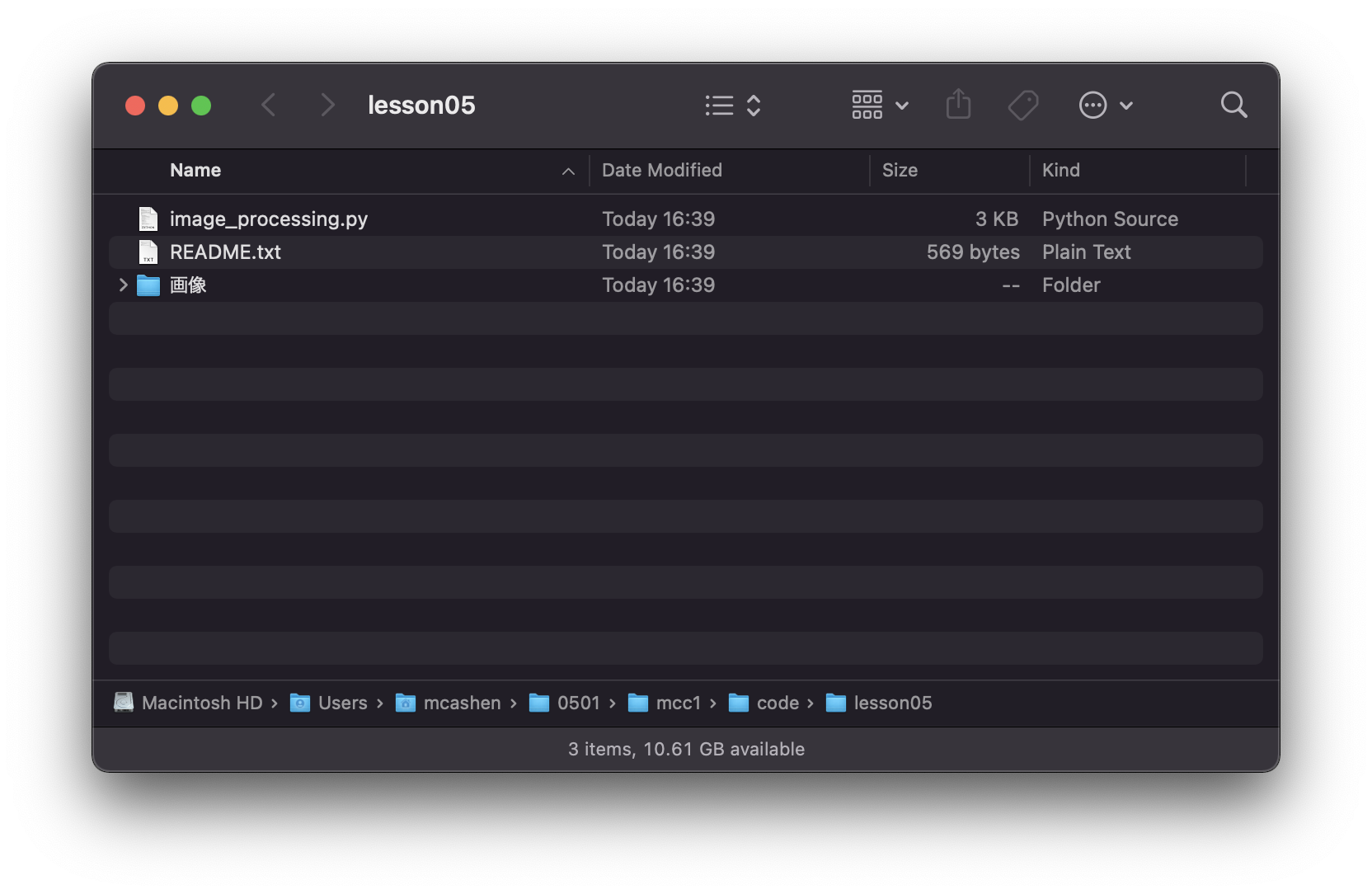Open the Group By grid dropdown
This screenshot has width=1372, height=894.
pos(880,105)
